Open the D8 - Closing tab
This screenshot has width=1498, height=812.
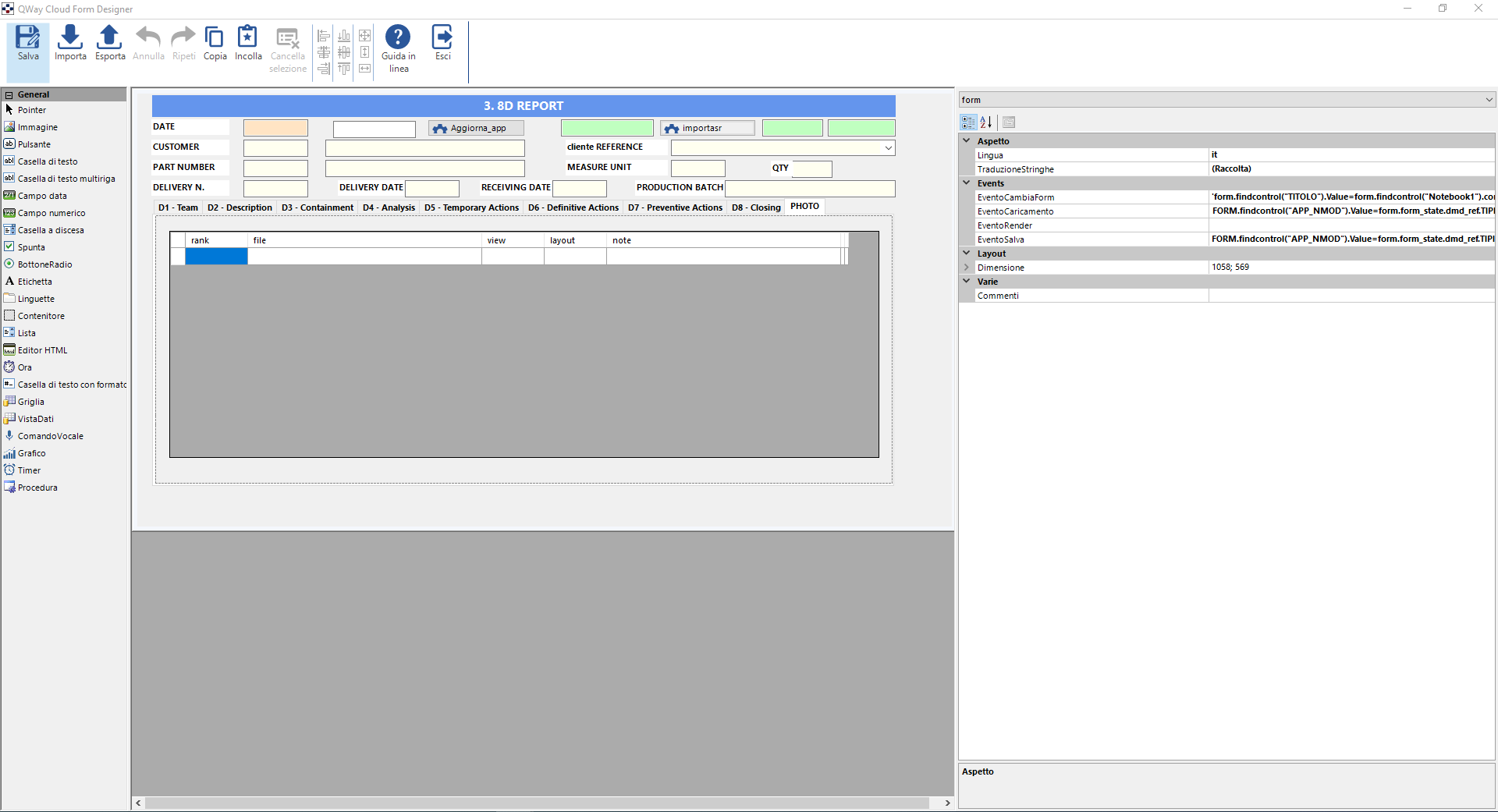point(754,207)
